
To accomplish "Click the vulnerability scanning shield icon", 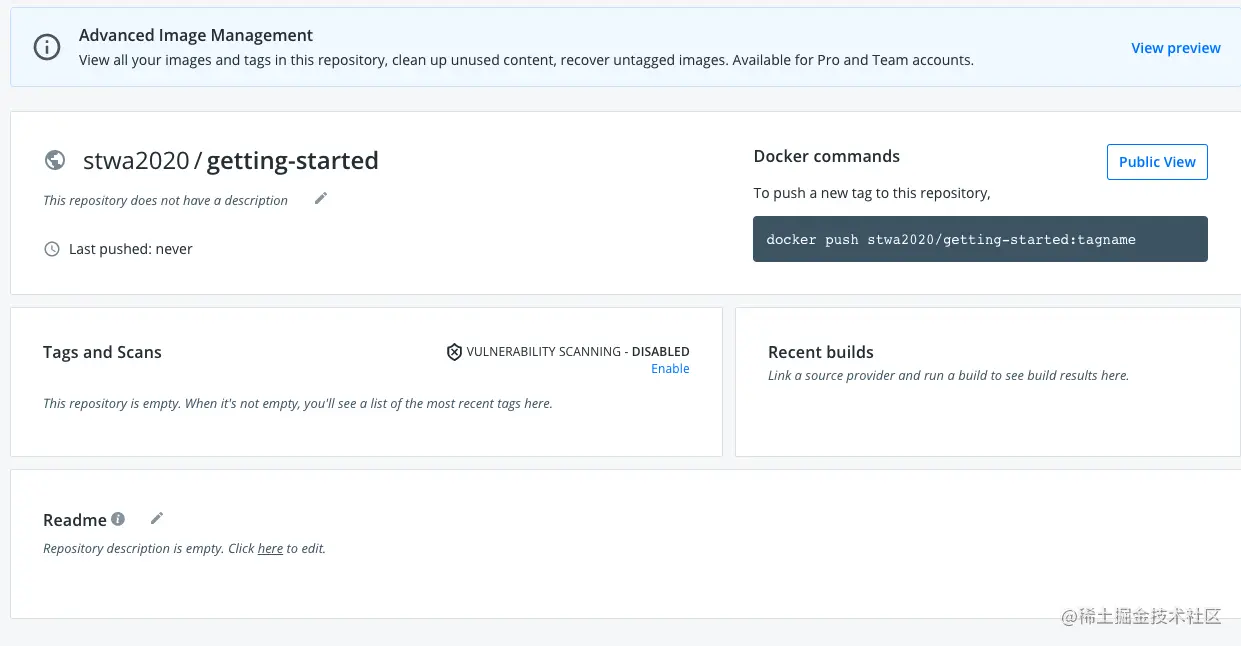I will click(x=454, y=352).
